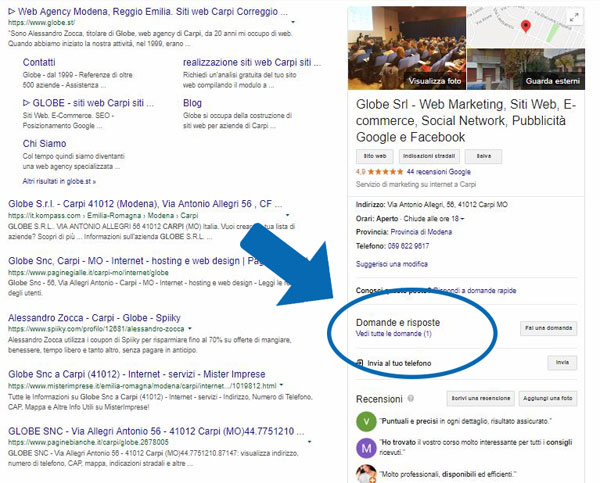Image resolution: width=600 pixels, height=483 pixels.
Task: Click the send-to-phone icon beside Invia al tuo telefono
Action: point(360,362)
